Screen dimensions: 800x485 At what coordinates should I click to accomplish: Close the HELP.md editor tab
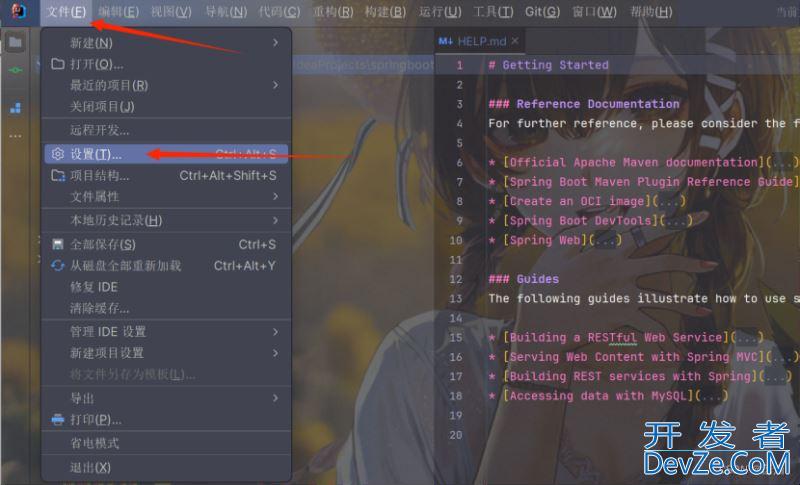[515, 41]
